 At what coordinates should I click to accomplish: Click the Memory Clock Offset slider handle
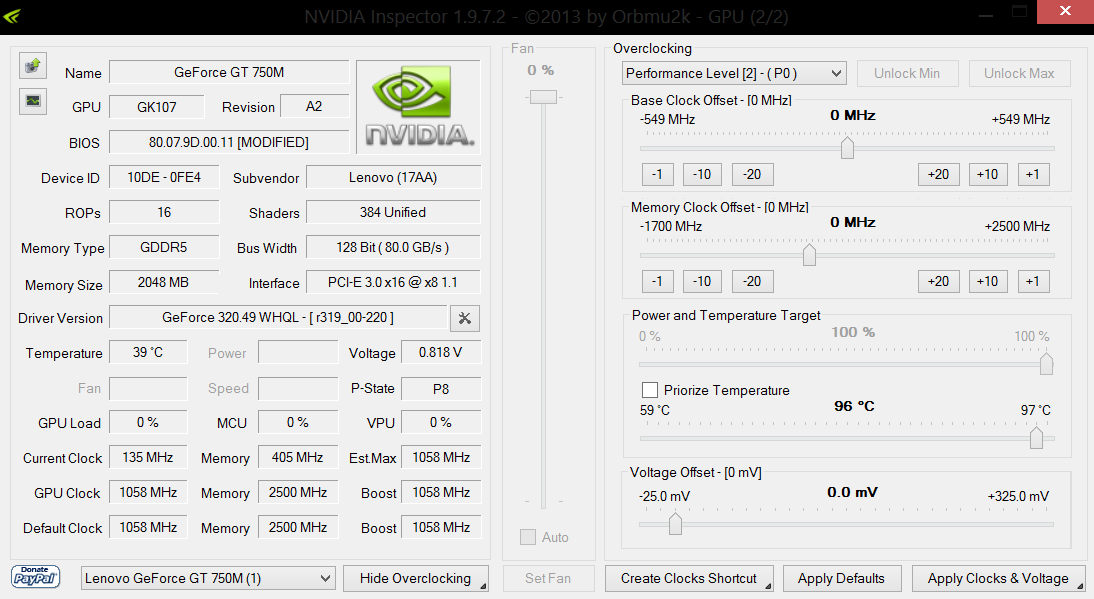click(x=809, y=255)
